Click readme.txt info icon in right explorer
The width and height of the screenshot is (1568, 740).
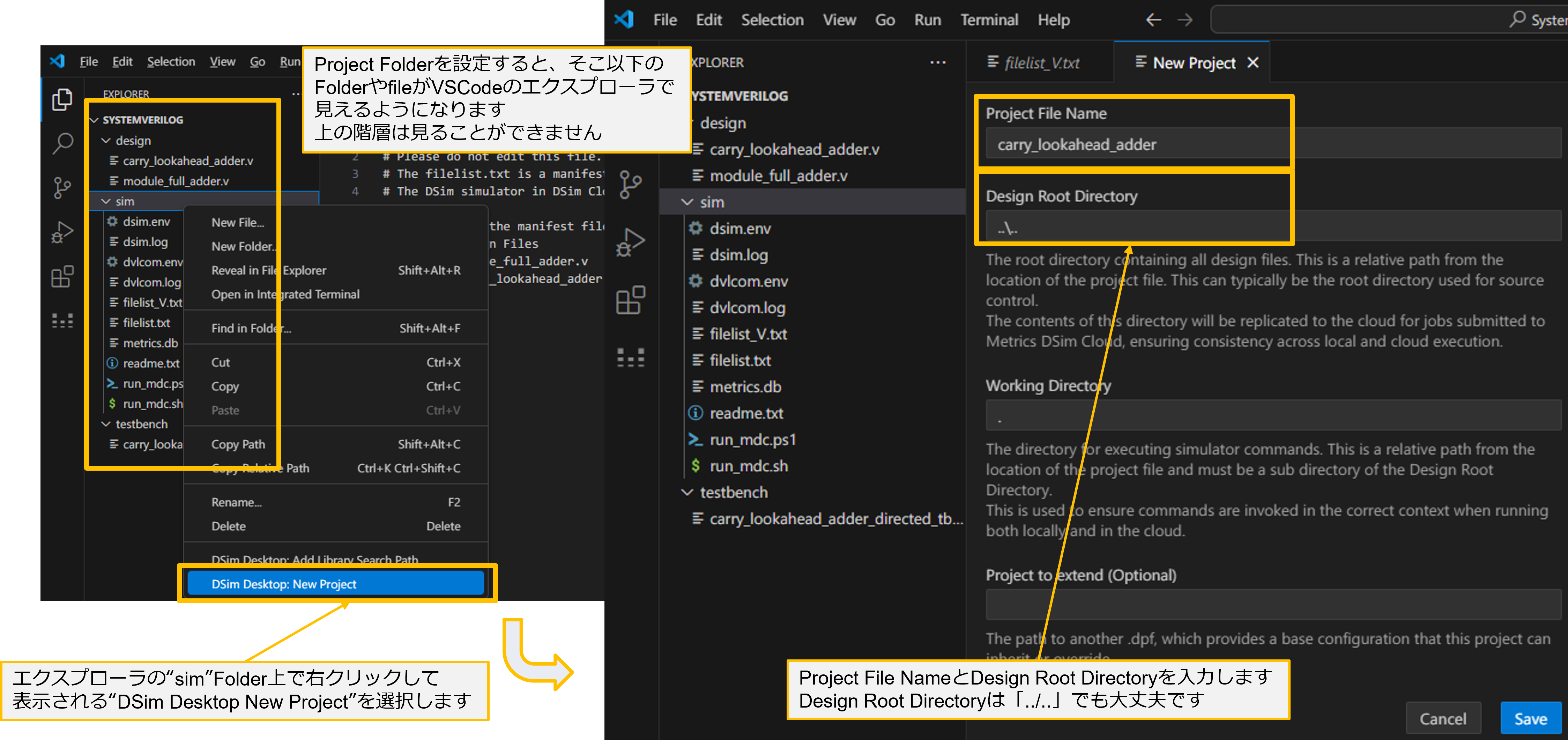pos(696,413)
